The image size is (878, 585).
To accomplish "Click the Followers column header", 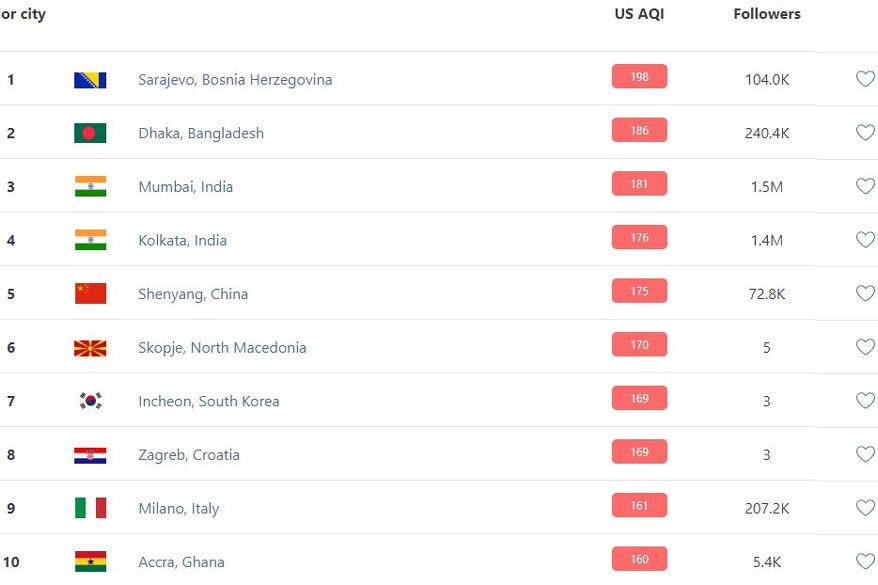I will point(767,13).
